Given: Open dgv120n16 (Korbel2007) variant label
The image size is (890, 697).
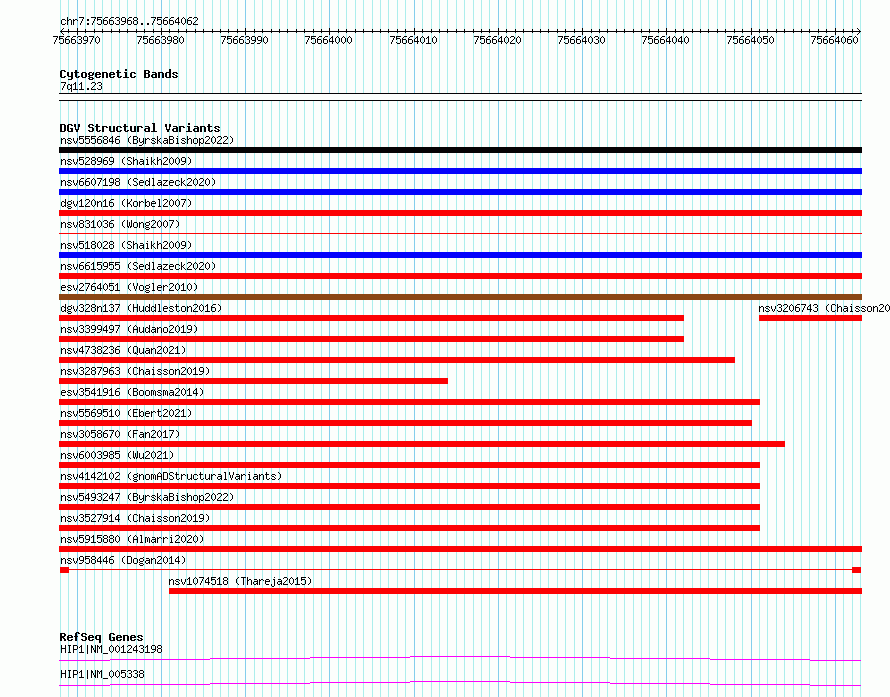Looking at the screenshot, I should pos(126,203).
